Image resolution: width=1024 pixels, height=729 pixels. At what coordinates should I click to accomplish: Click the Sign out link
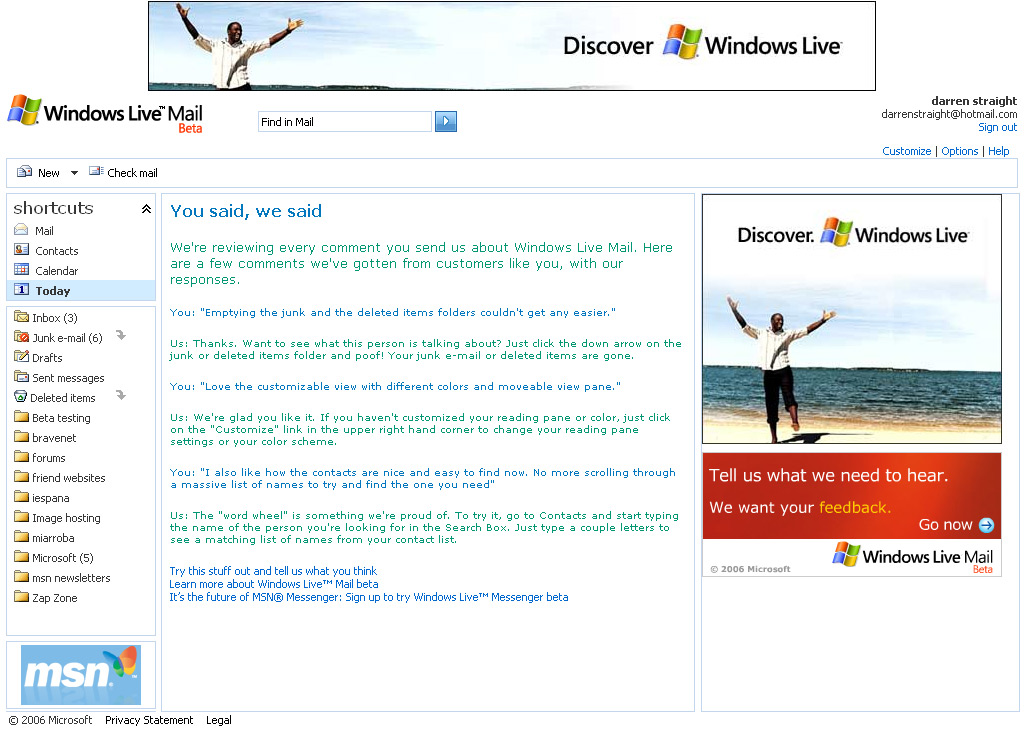coord(997,127)
